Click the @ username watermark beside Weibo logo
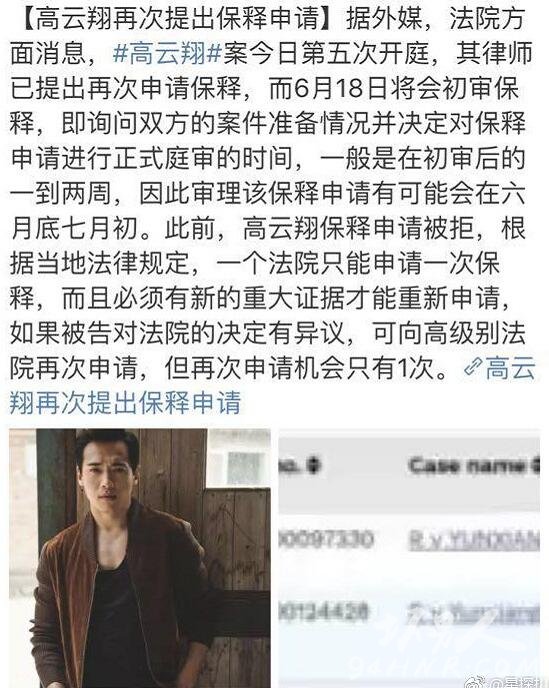This screenshot has width=549, height=688. (x=515, y=682)
